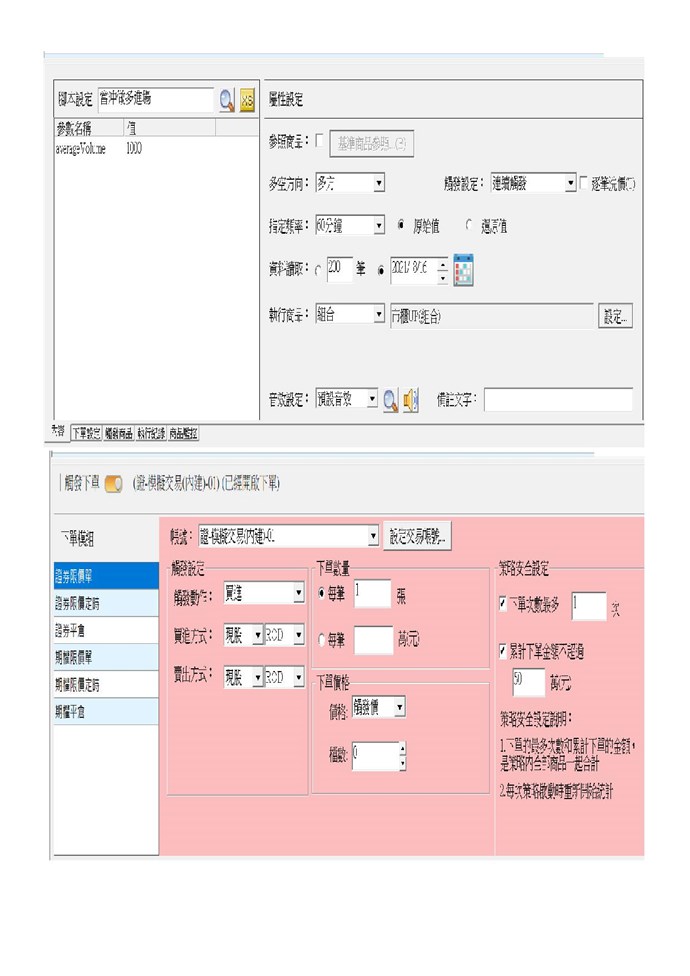Open the 賣出方式 ROD dropdown
The image size is (690, 976).
(x=284, y=677)
